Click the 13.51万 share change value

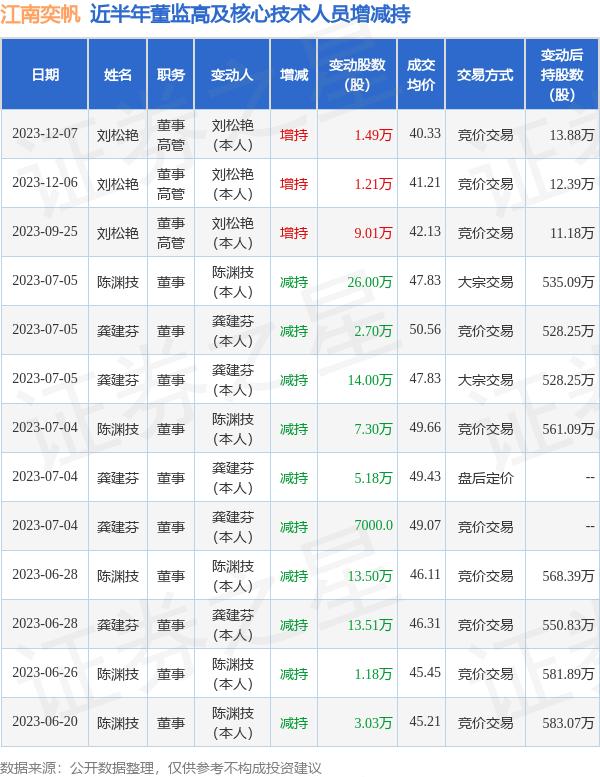(370, 625)
